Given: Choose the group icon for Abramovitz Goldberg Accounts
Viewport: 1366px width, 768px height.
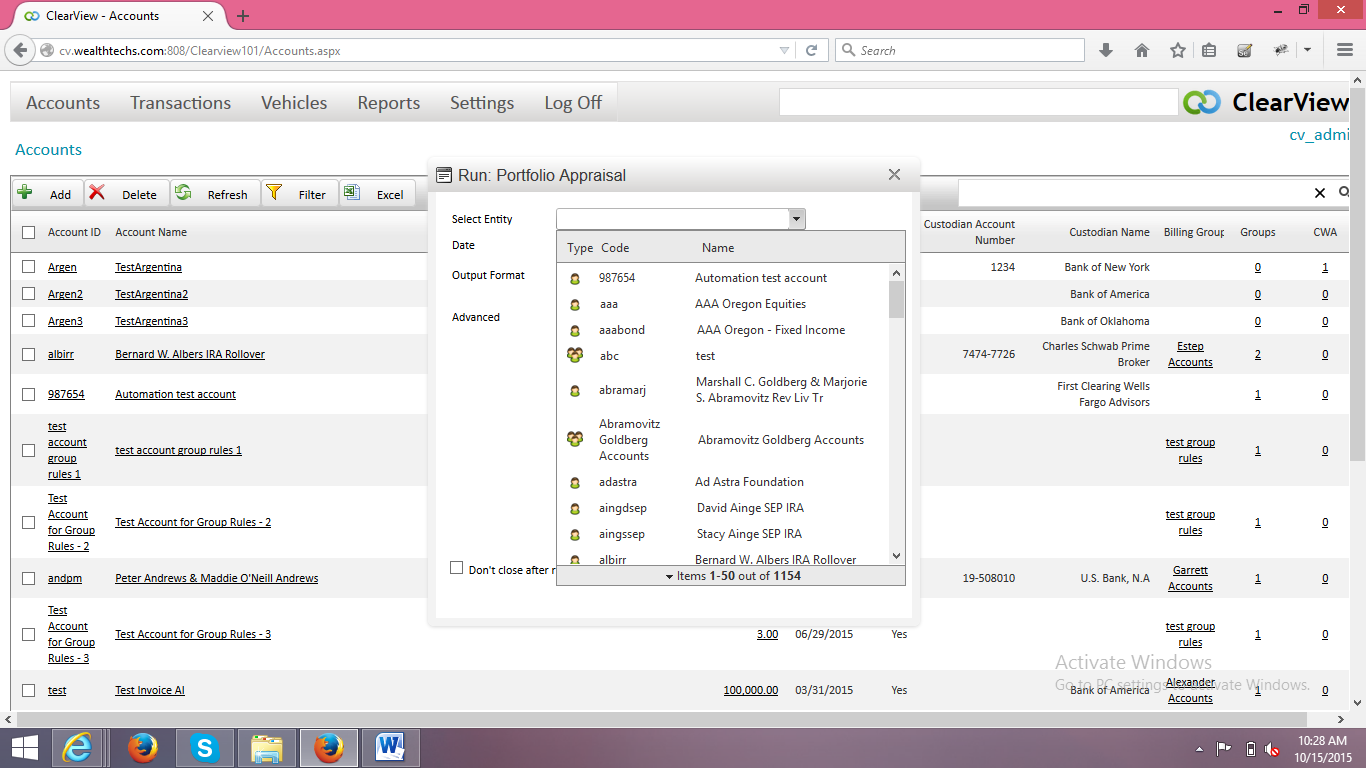Looking at the screenshot, I should [x=575, y=439].
